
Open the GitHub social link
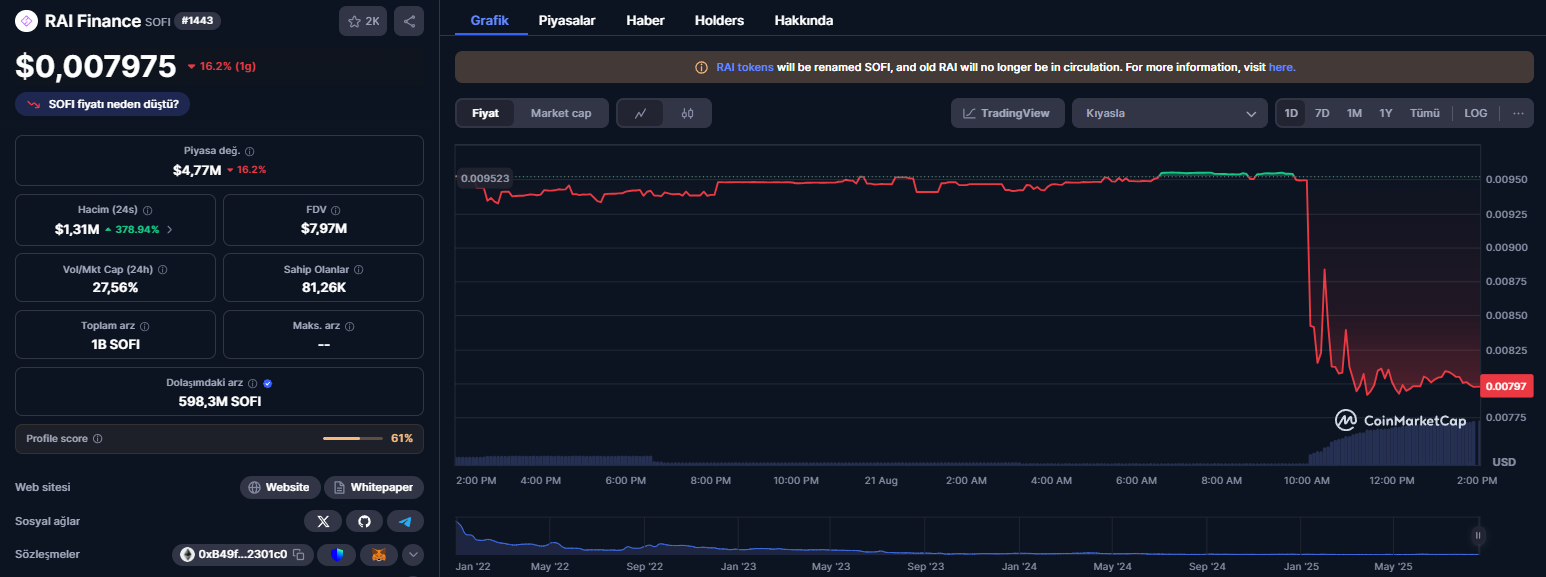(364, 521)
